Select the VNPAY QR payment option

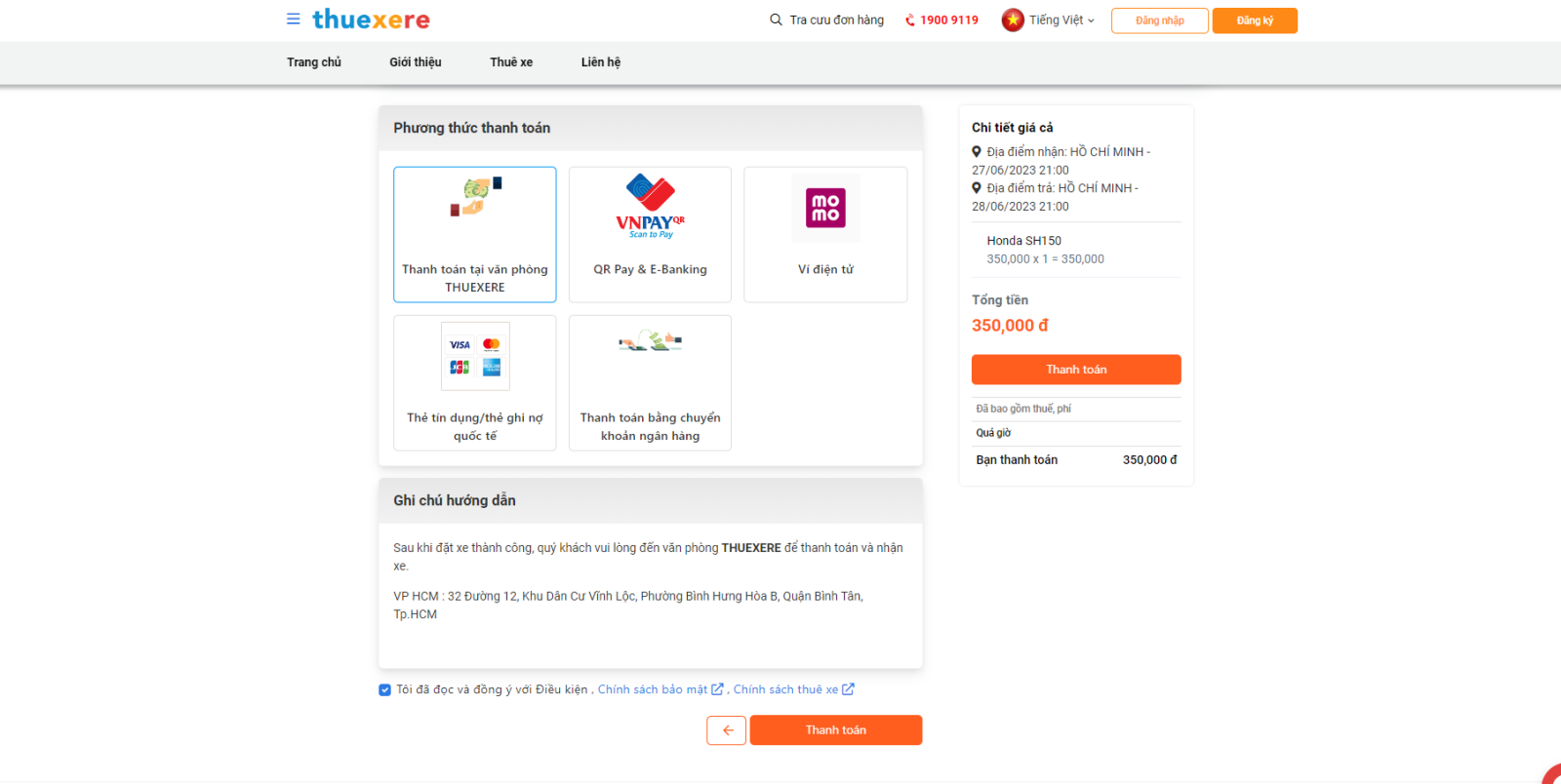click(650, 234)
